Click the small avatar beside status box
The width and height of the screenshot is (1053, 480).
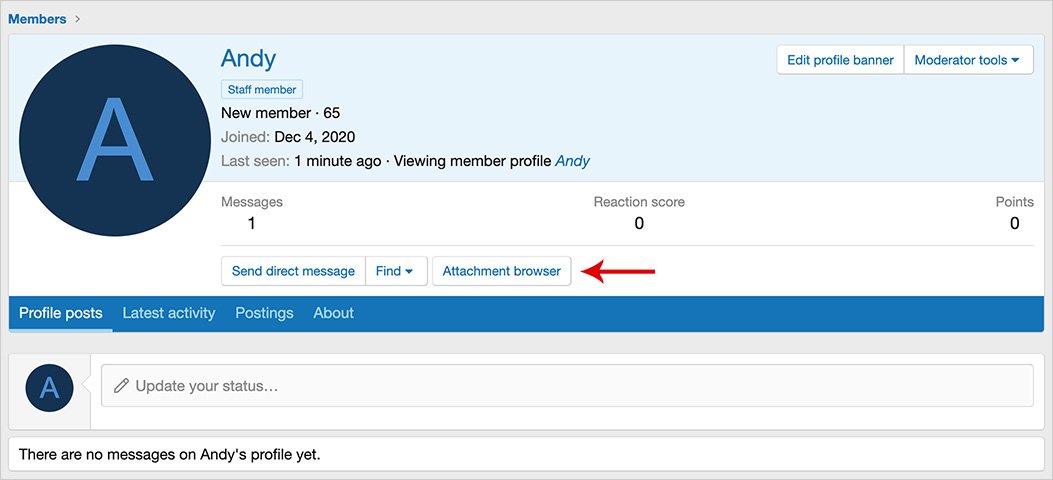coord(49,387)
